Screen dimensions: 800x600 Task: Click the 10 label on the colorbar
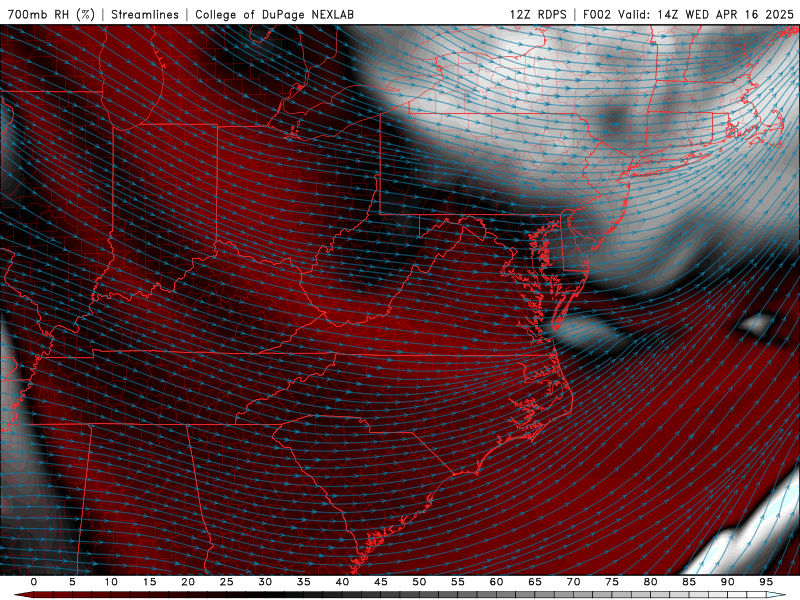(111, 582)
